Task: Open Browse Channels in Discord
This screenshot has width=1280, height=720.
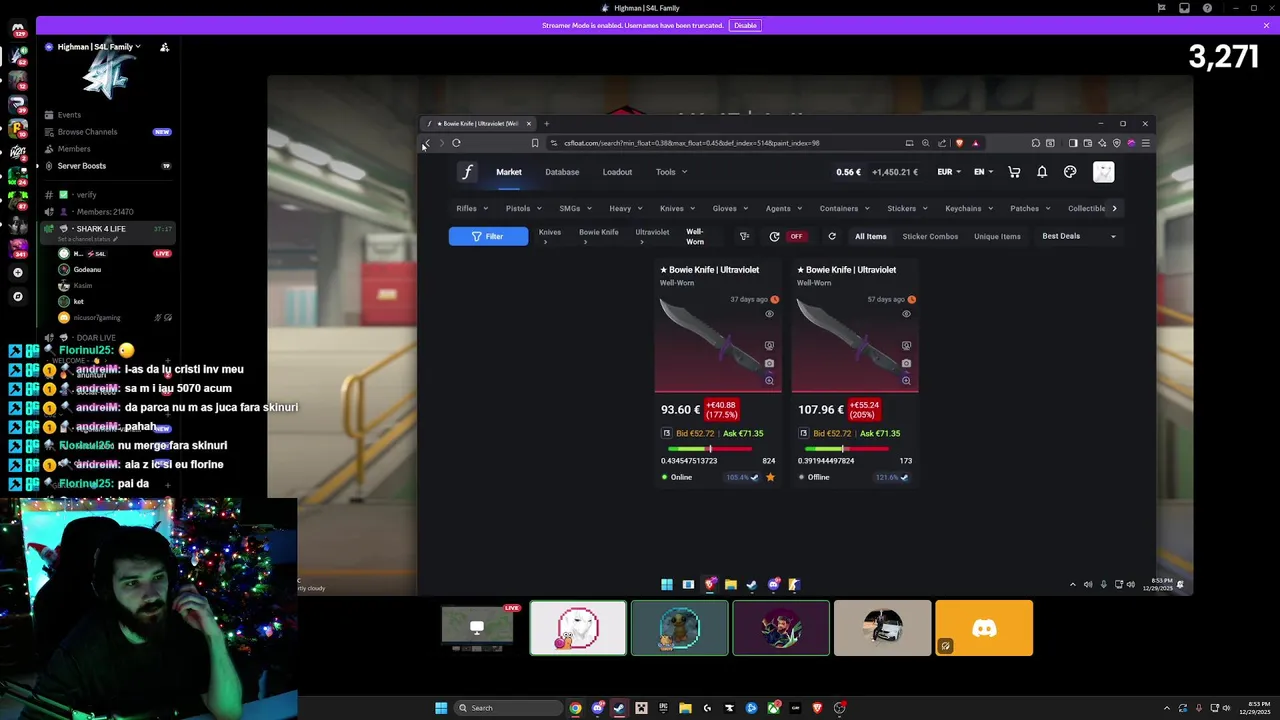Action: (x=87, y=132)
